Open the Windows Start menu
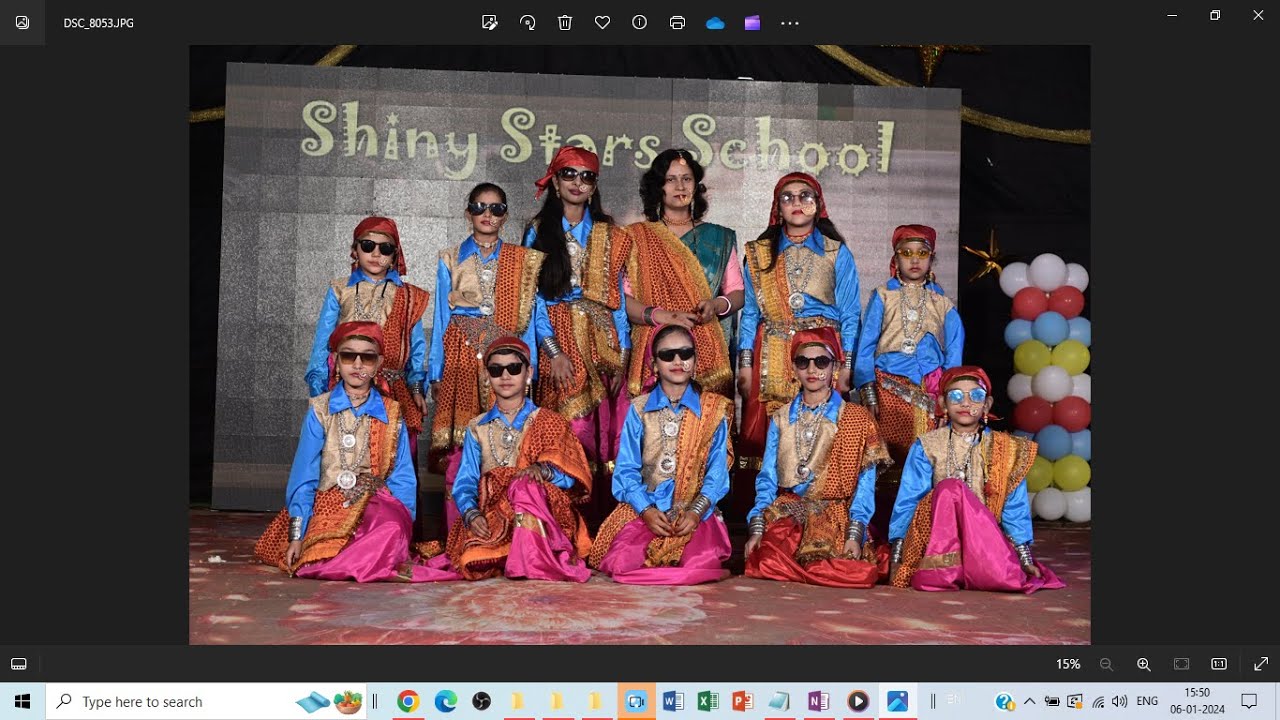 pos(22,701)
